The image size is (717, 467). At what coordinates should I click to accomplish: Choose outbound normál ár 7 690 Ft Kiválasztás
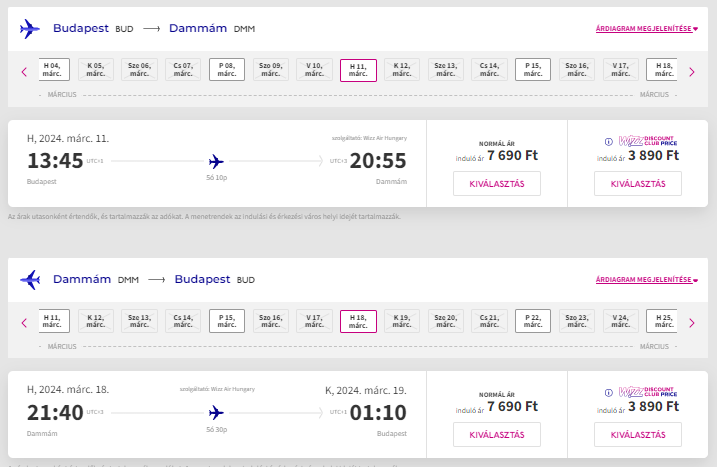[497, 183]
